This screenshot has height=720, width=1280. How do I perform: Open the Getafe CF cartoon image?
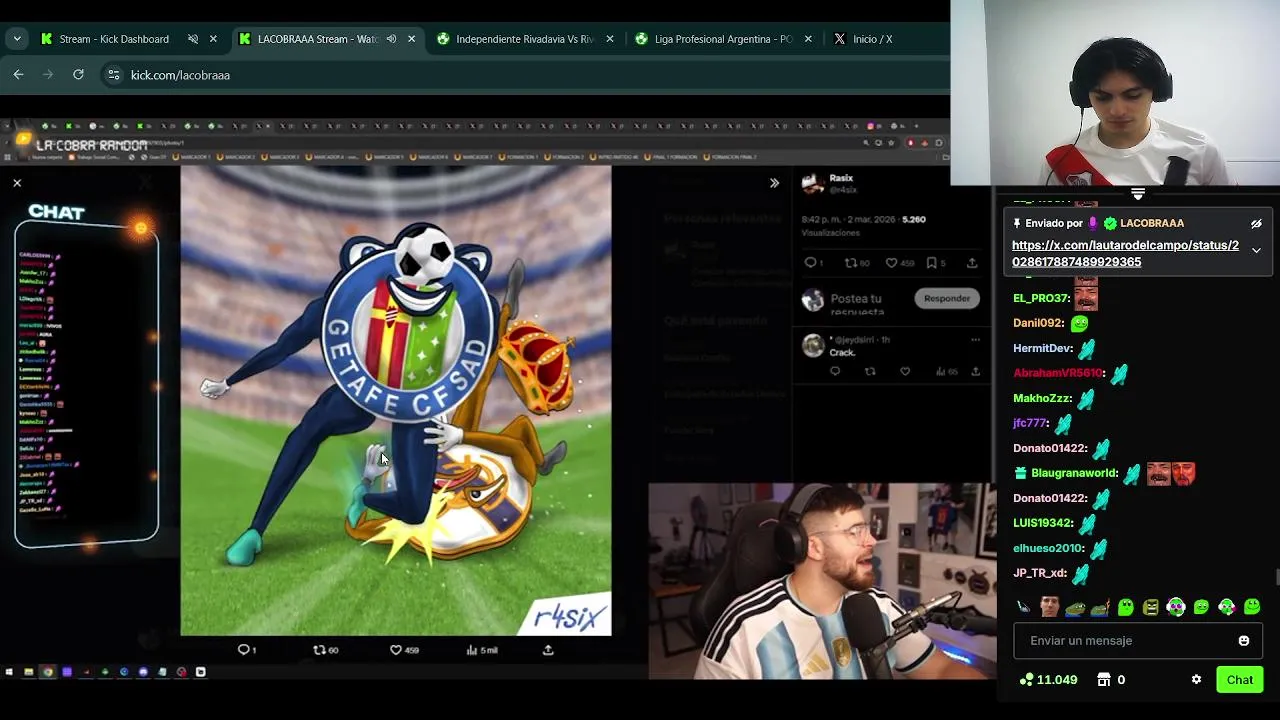point(396,400)
